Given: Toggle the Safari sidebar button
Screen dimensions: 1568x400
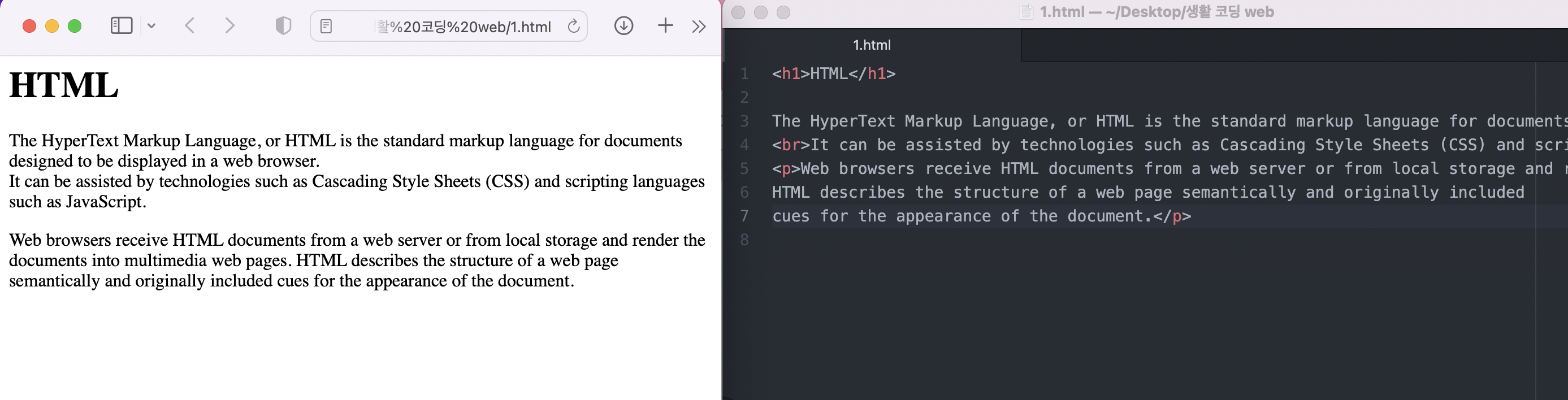Looking at the screenshot, I should pyautogui.click(x=121, y=25).
